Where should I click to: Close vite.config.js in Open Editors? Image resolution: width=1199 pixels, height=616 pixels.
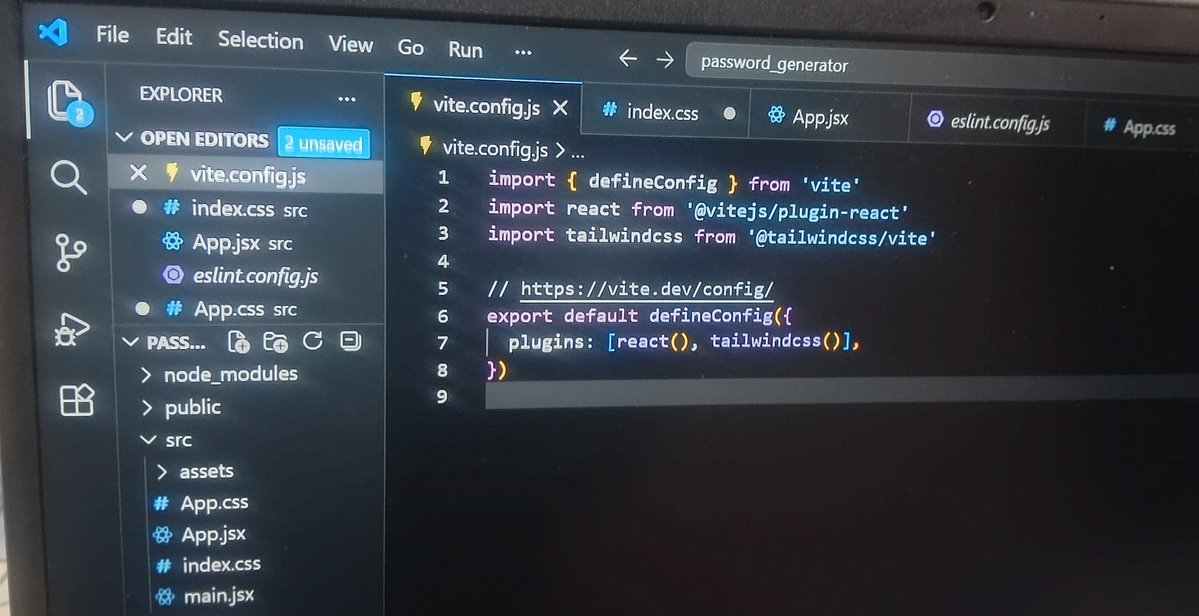[138, 173]
